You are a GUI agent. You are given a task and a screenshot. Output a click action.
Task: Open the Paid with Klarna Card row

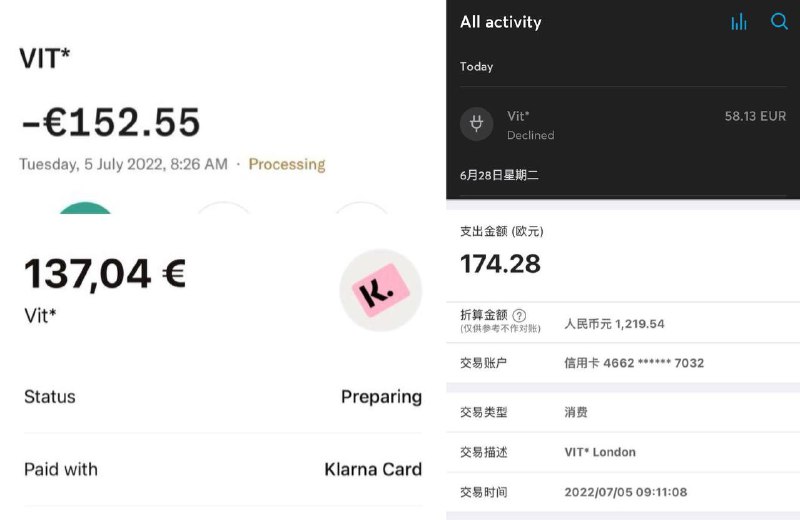click(222, 469)
